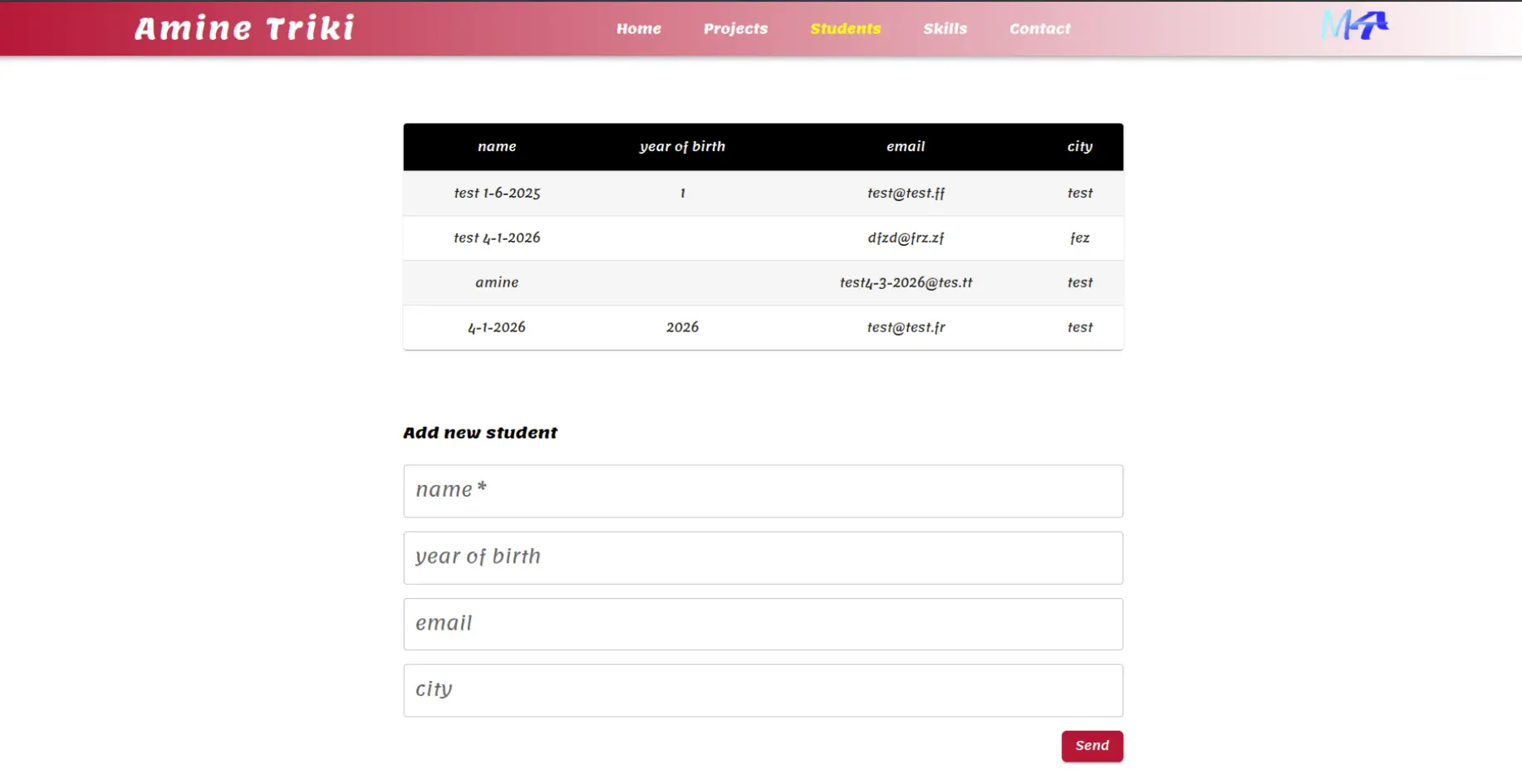Submit the form with Send button

[1092, 746]
